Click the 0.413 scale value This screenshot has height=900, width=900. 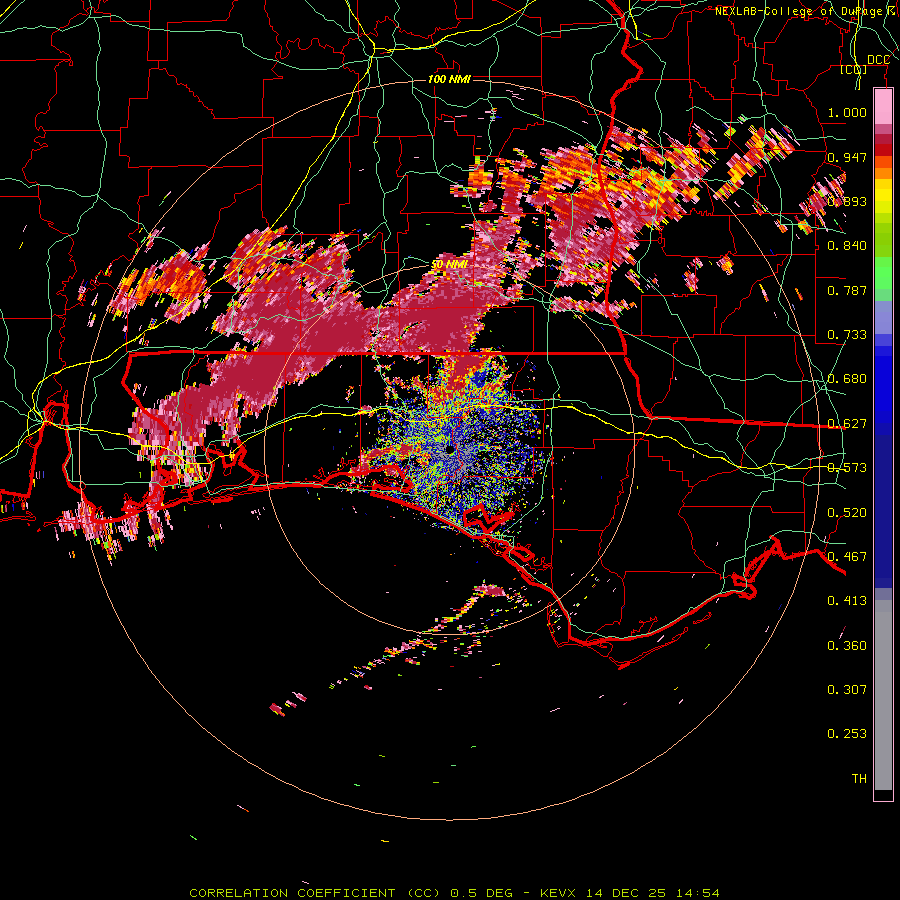click(847, 601)
